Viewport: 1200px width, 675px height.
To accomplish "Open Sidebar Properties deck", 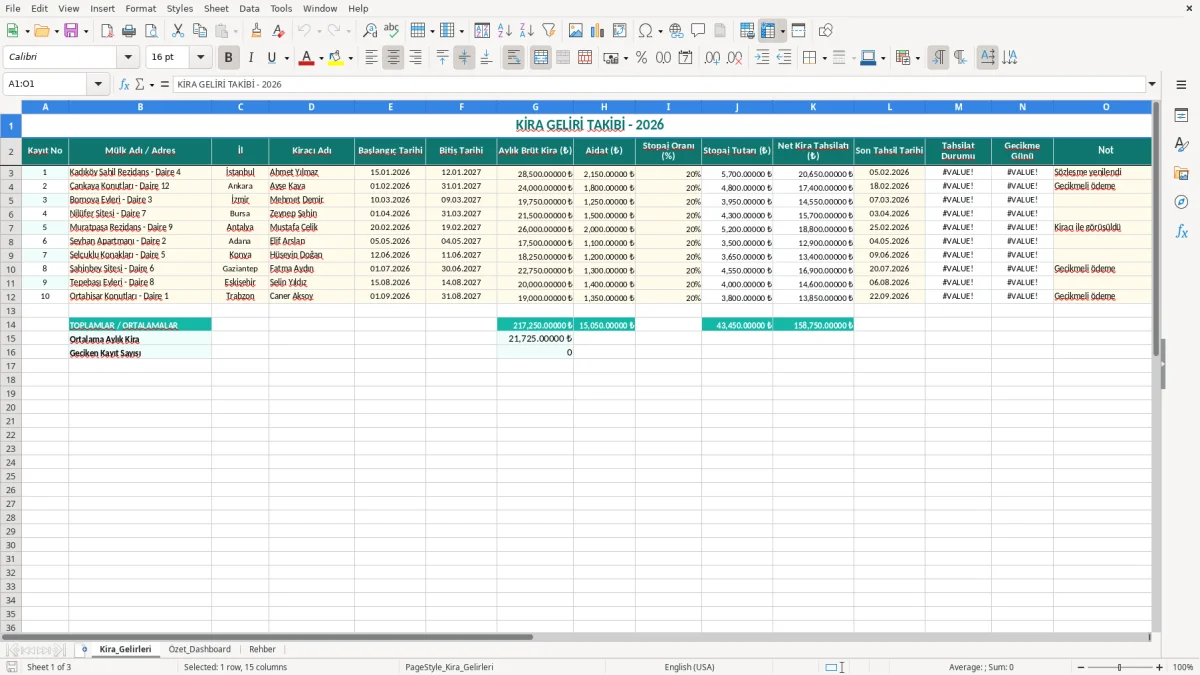I will (1181, 115).
